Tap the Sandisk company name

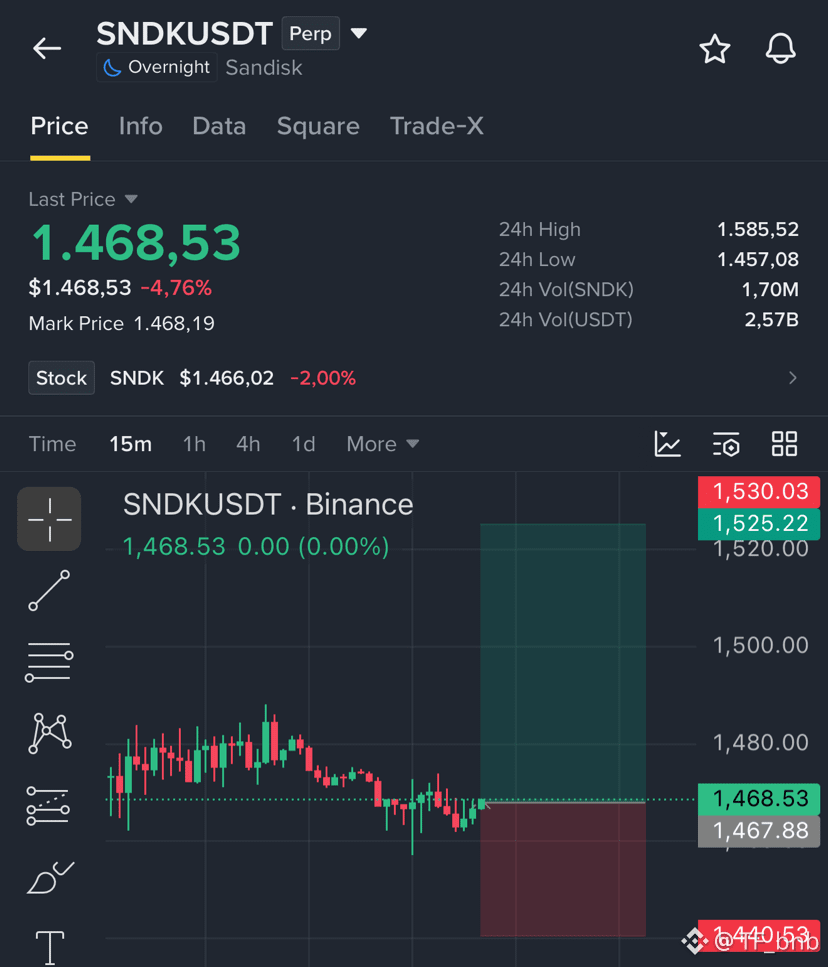(x=264, y=67)
